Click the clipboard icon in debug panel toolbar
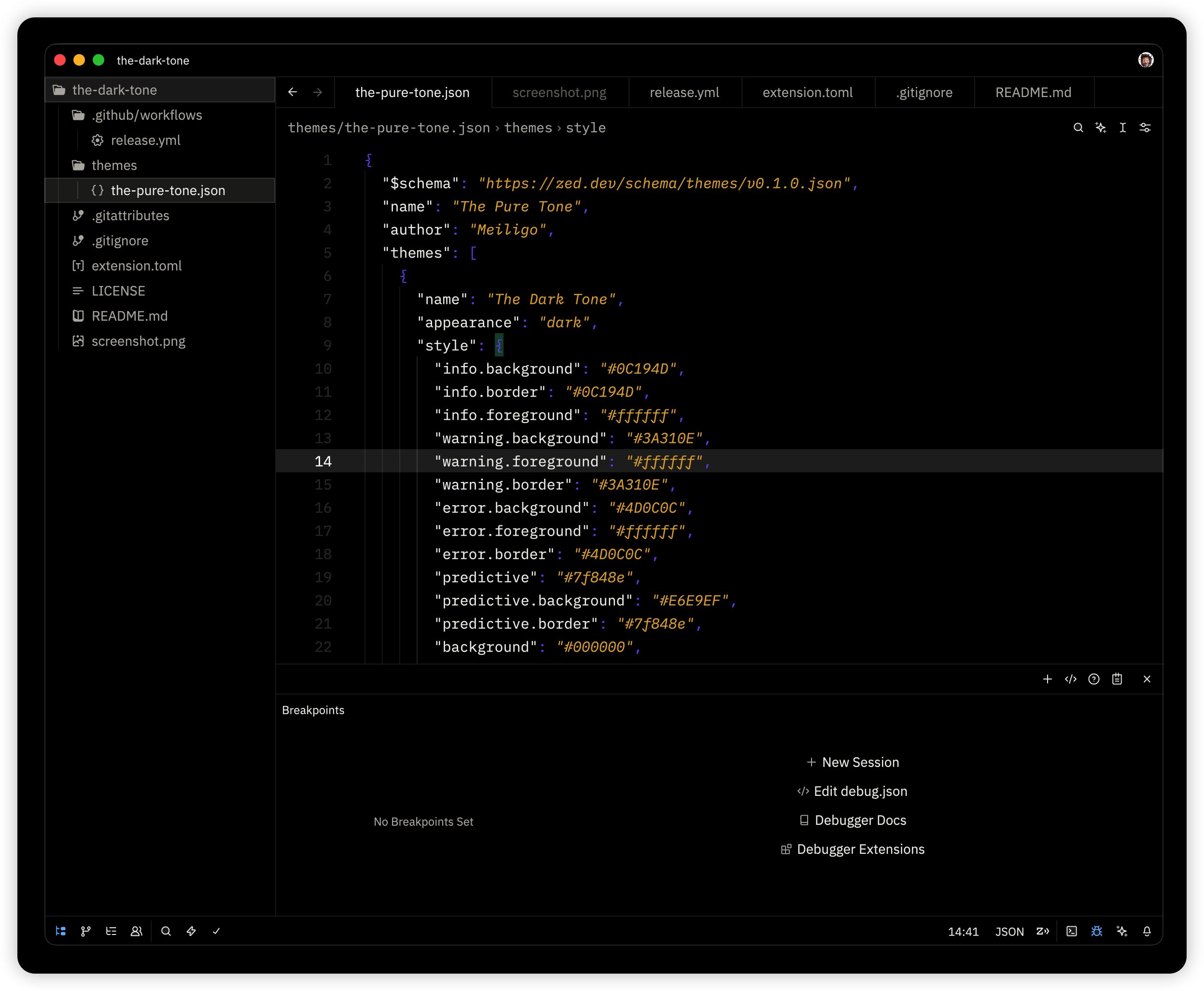The height and width of the screenshot is (991, 1204). [1117, 679]
